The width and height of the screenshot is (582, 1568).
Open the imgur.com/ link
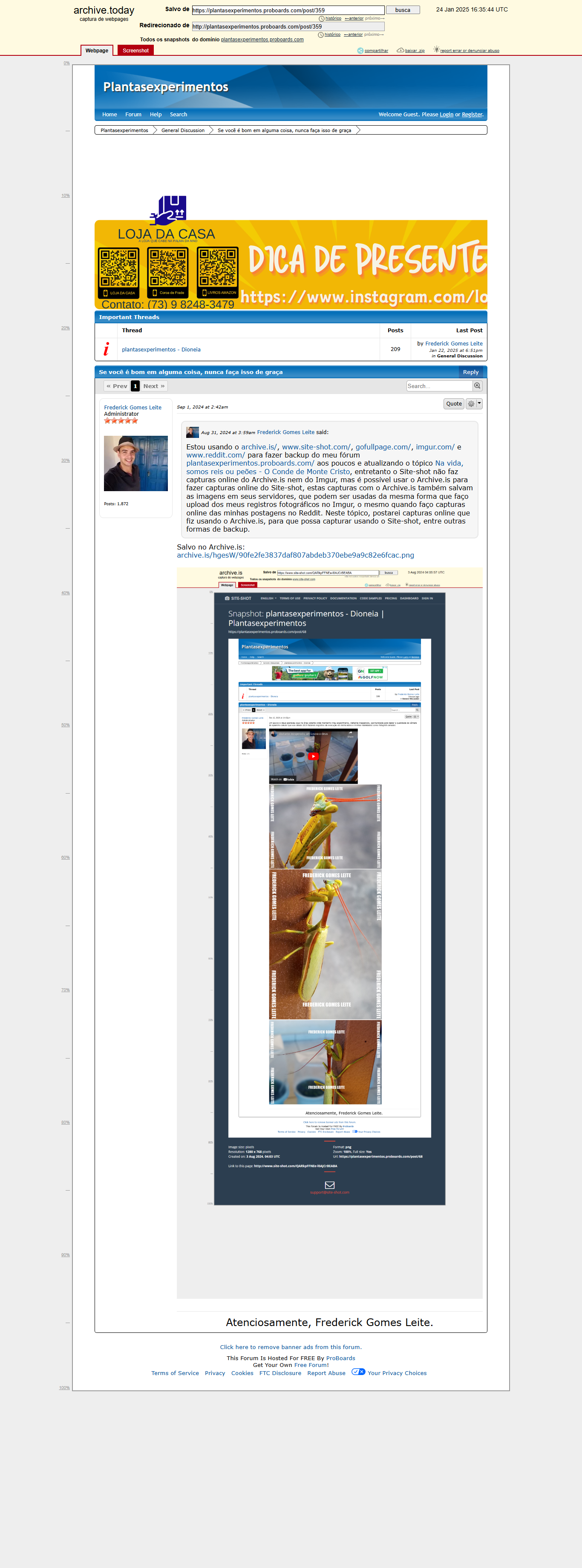point(435,447)
